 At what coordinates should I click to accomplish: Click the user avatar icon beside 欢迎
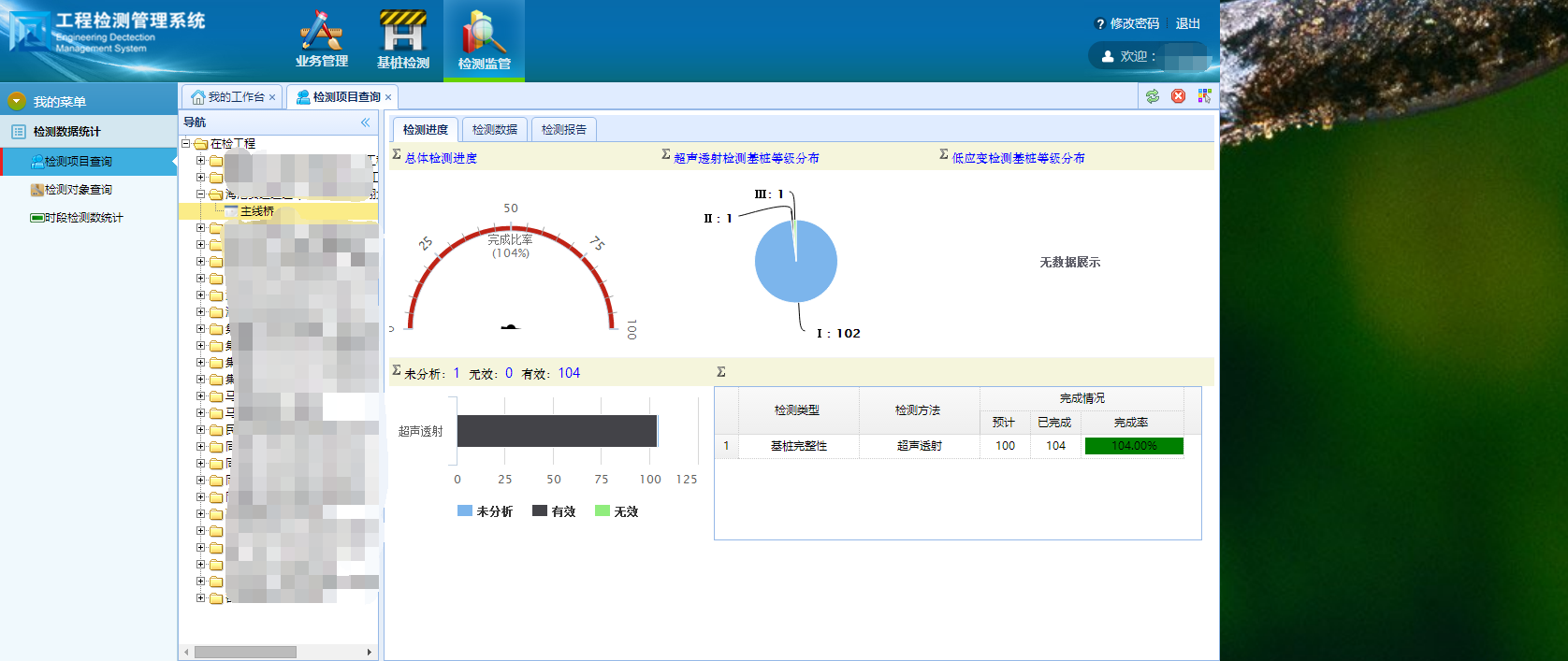click(1108, 56)
